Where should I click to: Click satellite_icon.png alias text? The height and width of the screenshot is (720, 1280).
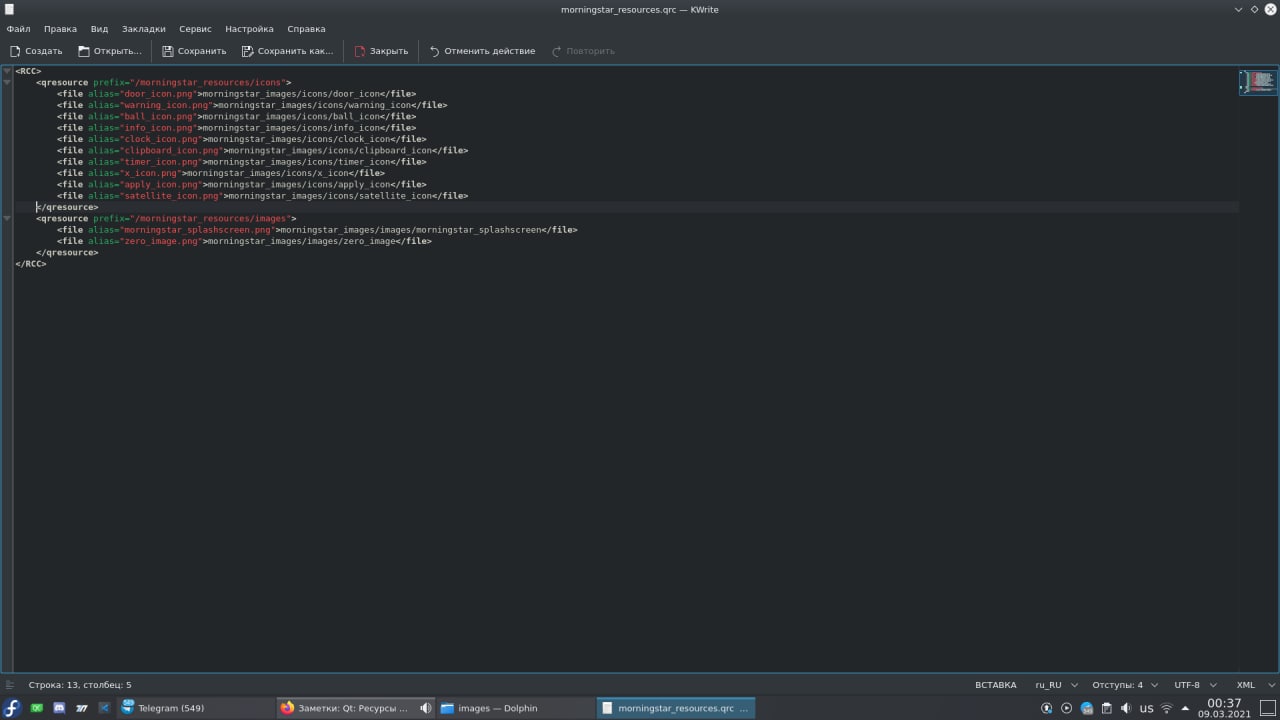(x=173, y=196)
